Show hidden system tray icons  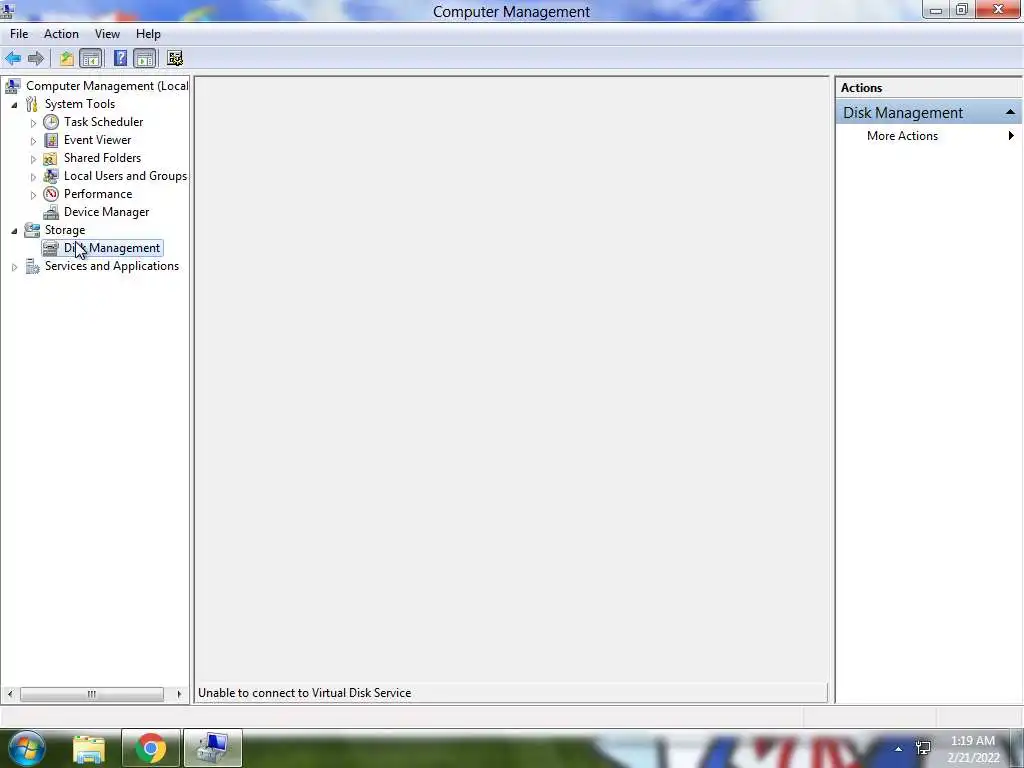(x=899, y=749)
